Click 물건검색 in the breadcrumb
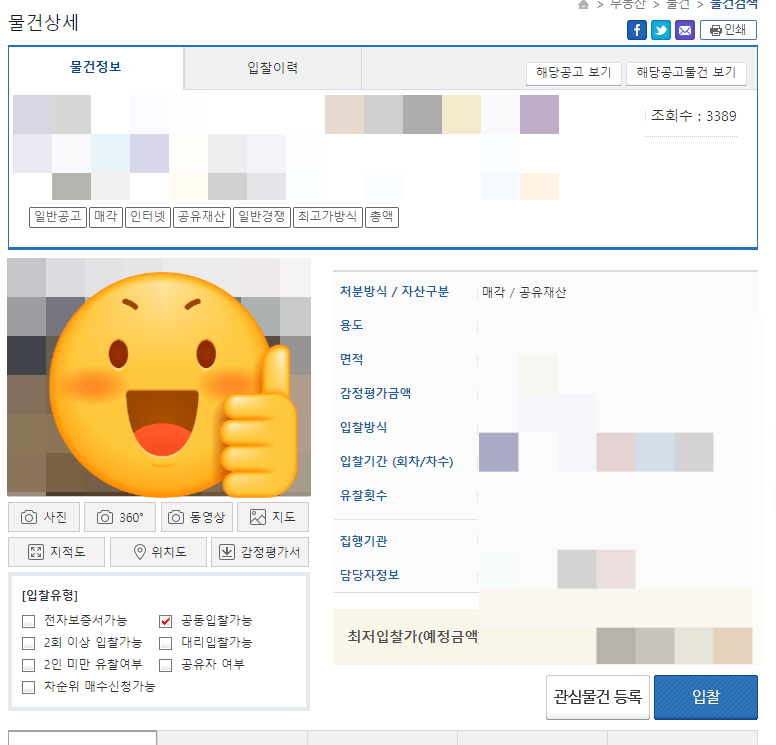 (x=734, y=4)
